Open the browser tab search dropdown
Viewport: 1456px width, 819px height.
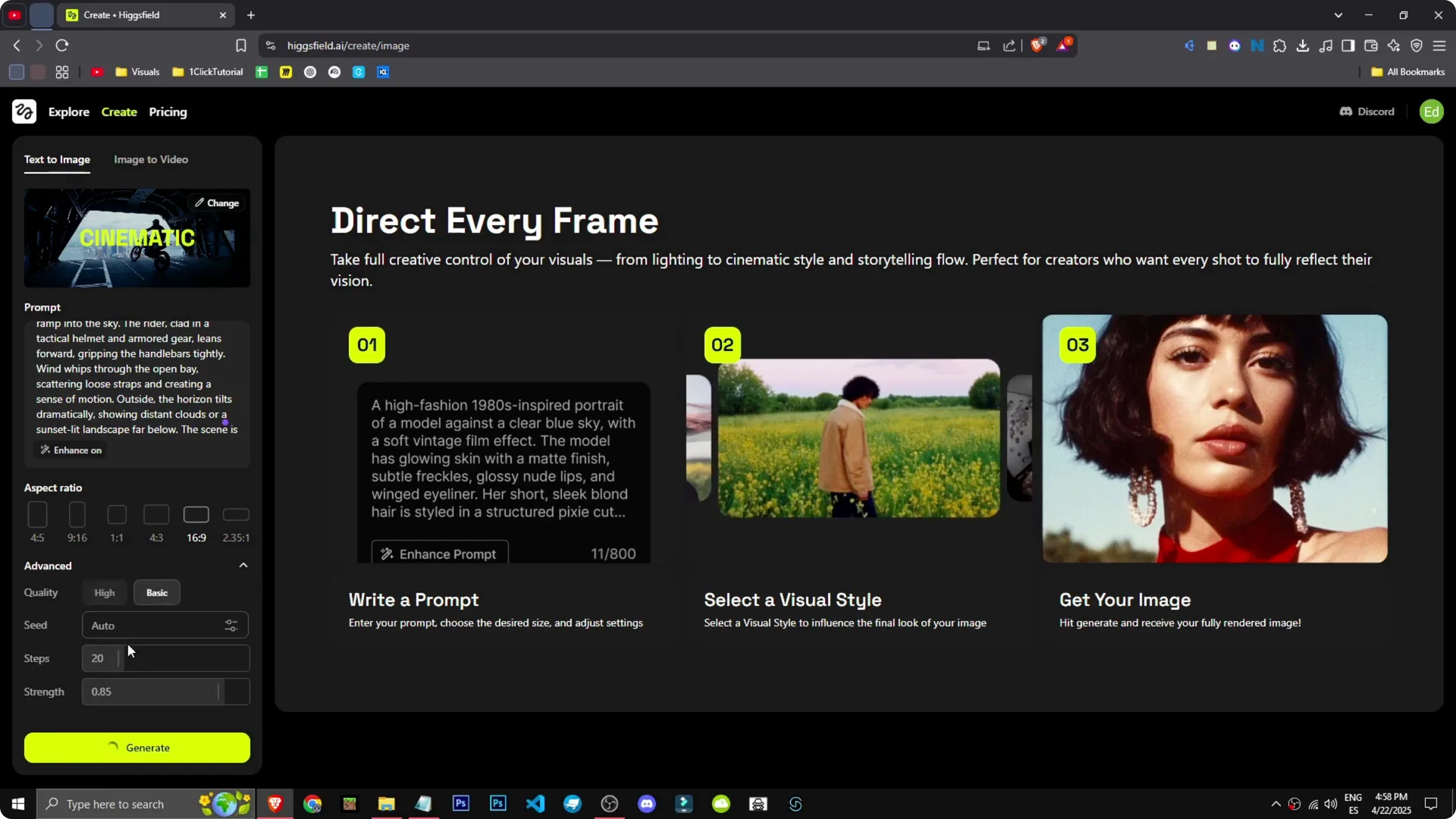pos(1339,14)
